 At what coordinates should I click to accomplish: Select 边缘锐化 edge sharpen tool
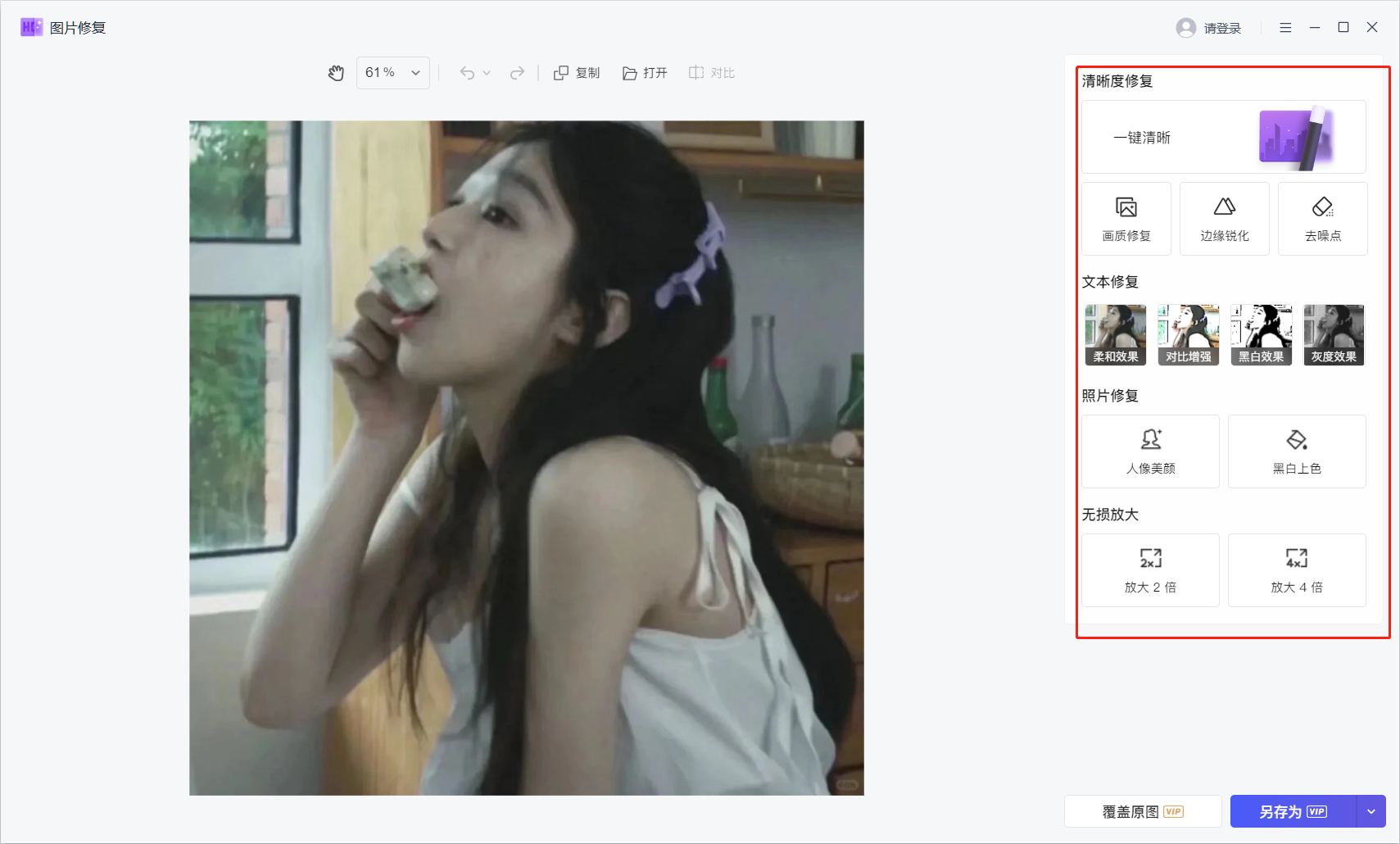tap(1225, 219)
